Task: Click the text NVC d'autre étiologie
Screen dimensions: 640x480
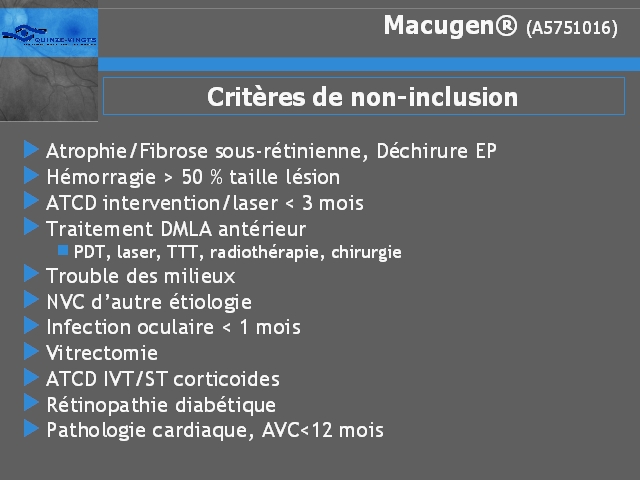Action: pyautogui.click(x=149, y=302)
